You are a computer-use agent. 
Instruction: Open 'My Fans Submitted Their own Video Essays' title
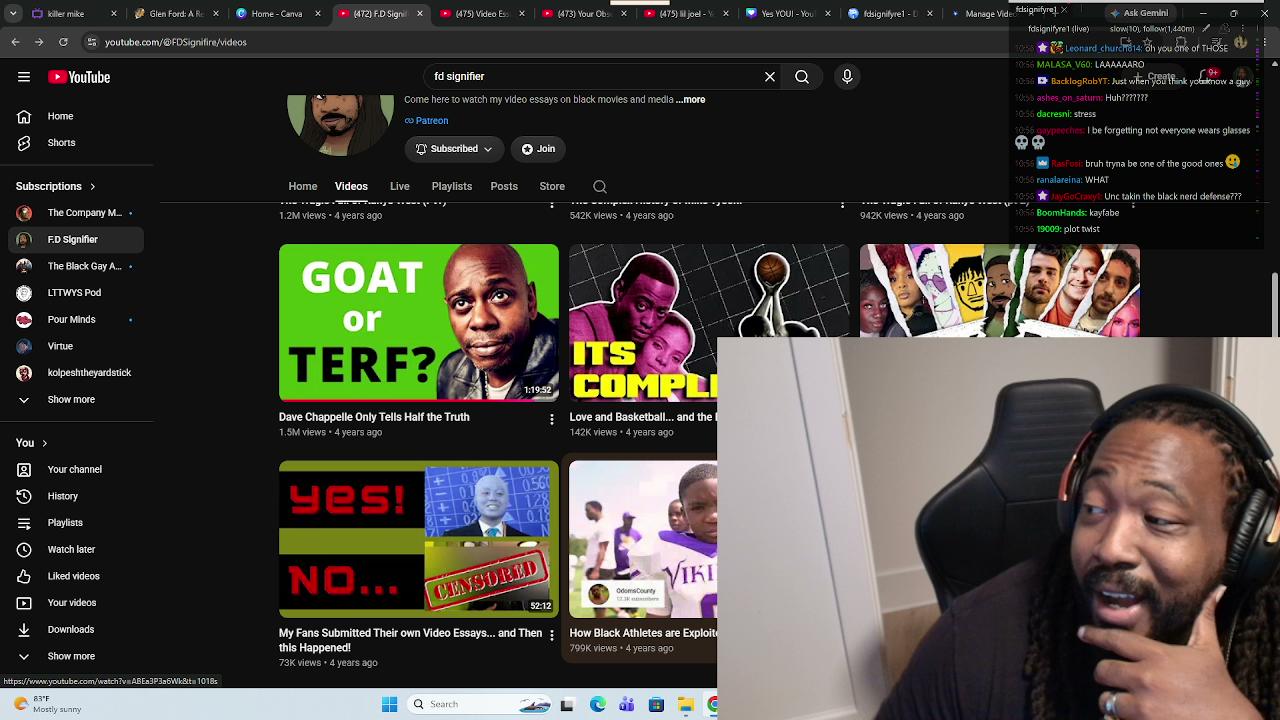coord(410,641)
